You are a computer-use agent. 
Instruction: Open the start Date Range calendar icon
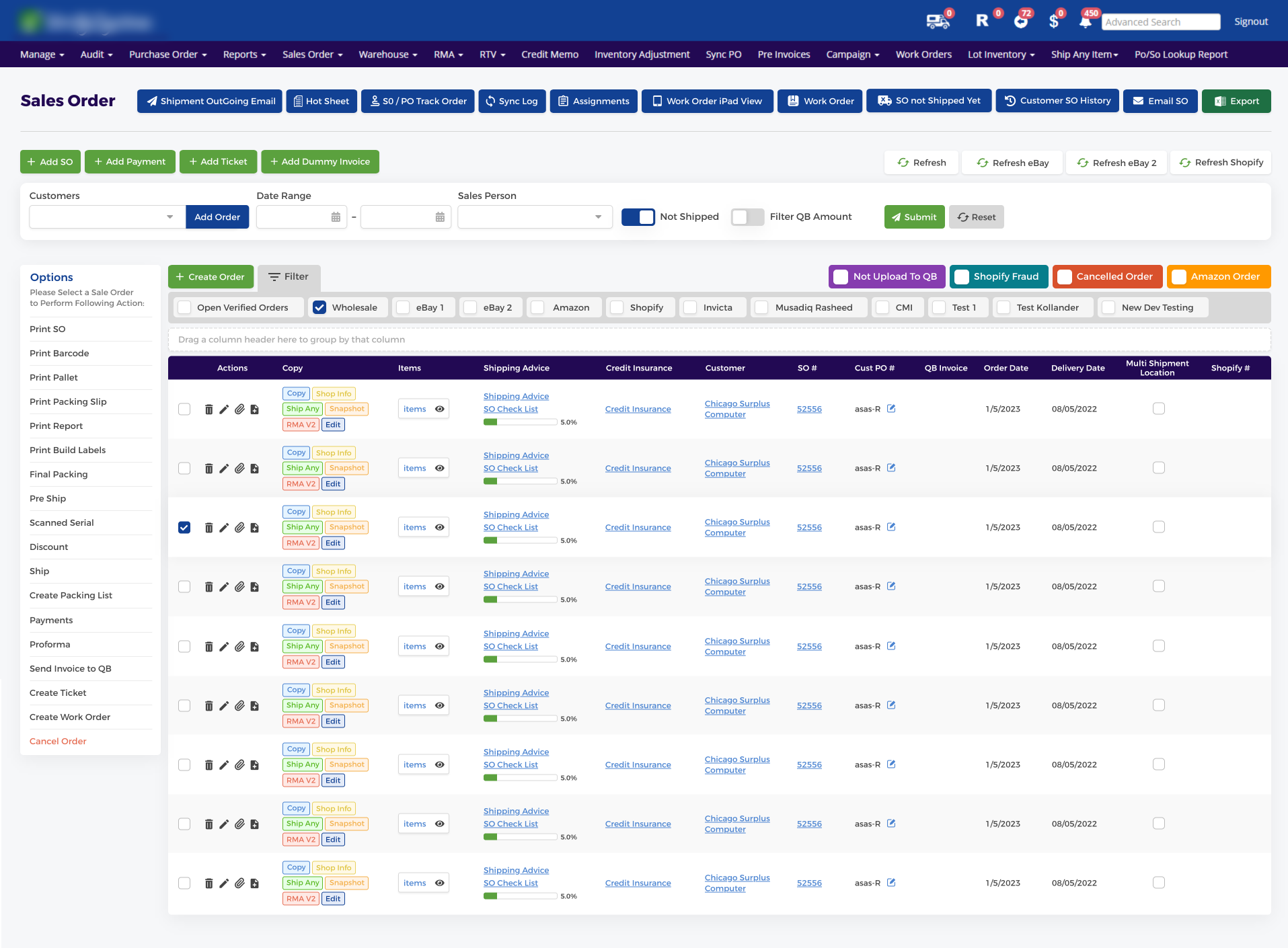click(336, 217)
